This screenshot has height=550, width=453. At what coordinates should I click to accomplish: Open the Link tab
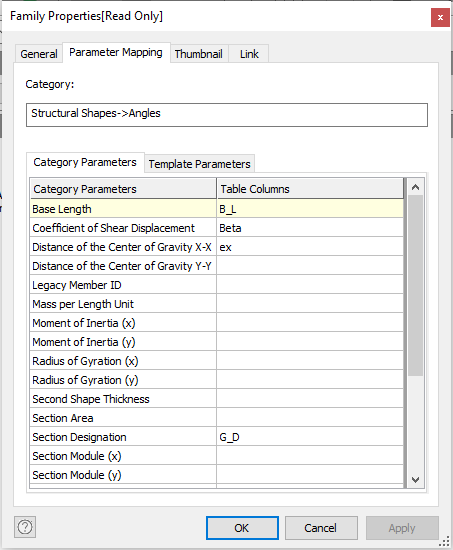(249, 54)
